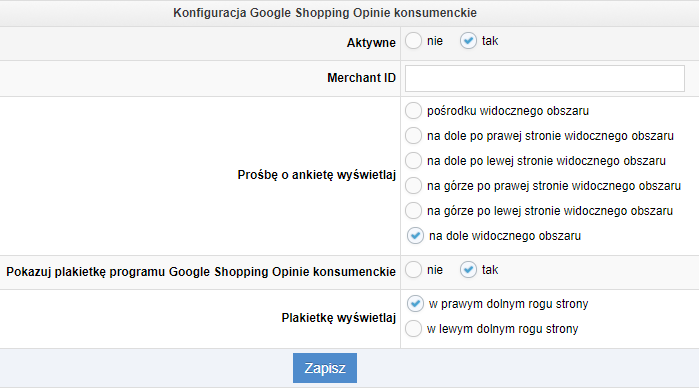Image resolution: width=699 pixels, height=388 pixels.
Task: Set 'Pokazuj plakietkę programu' to tak
Action: 468,270
